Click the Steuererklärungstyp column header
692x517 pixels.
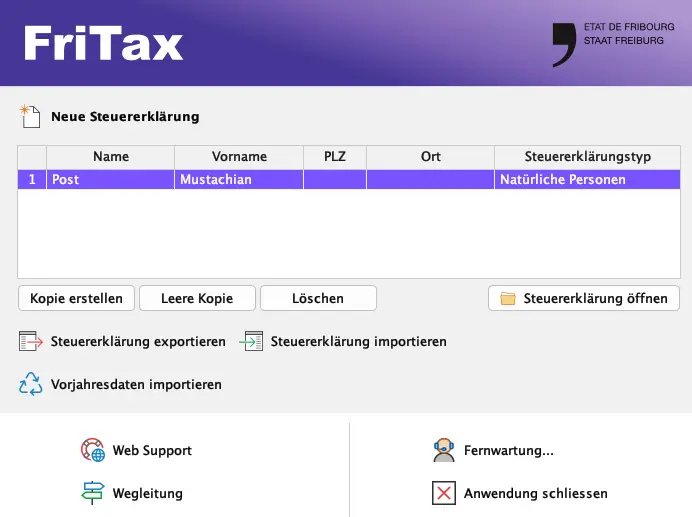point(587,157)
